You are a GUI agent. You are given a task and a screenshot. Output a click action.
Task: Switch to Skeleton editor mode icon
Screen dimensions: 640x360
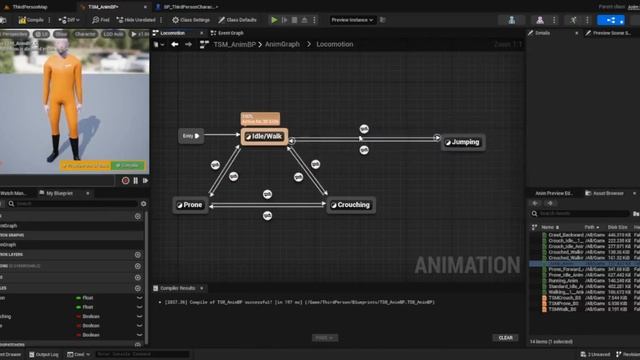[511, 20]
